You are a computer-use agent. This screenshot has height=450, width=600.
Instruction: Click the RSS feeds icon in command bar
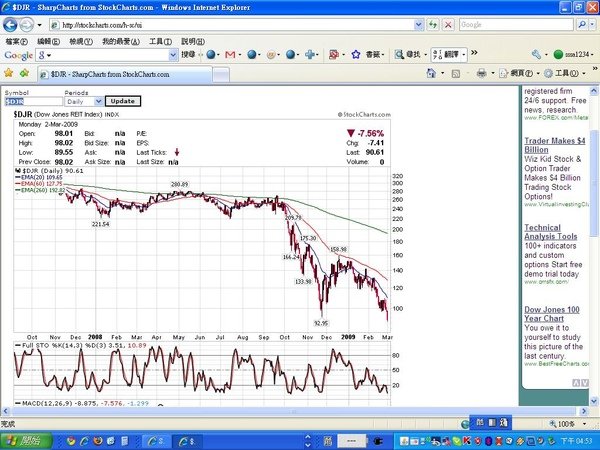[456, 73]
